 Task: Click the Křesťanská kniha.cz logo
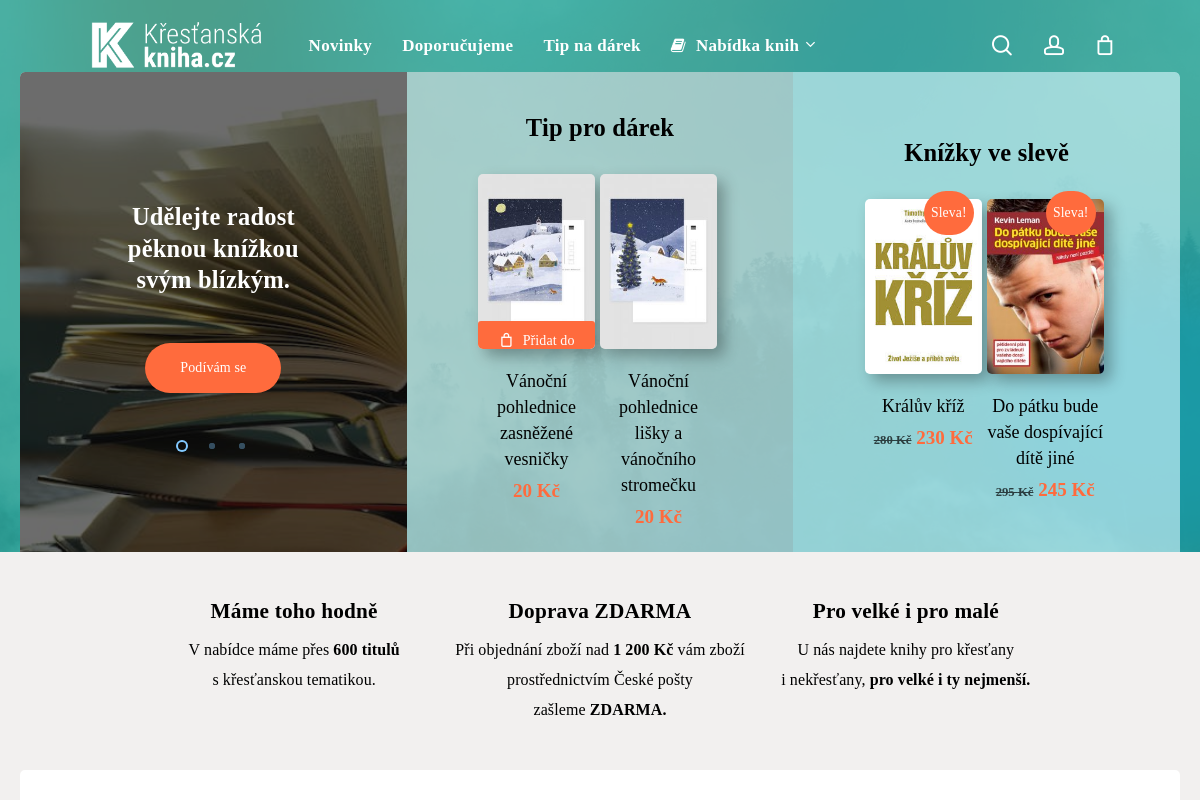coord(177,45)
